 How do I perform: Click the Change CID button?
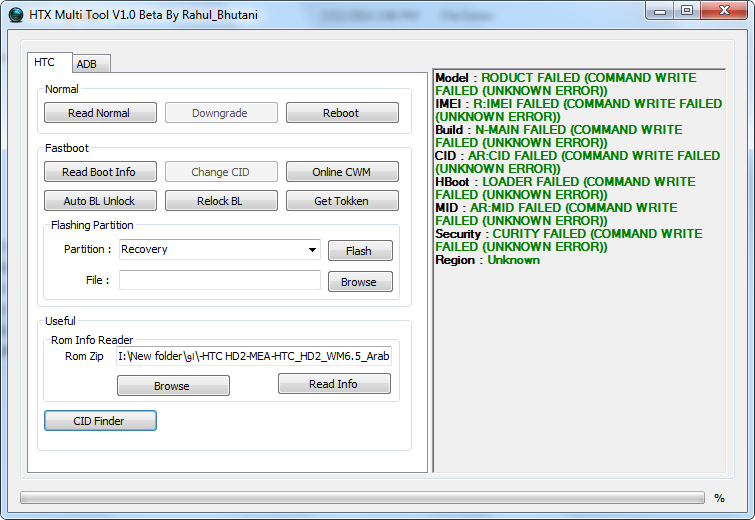coord(221,172)
